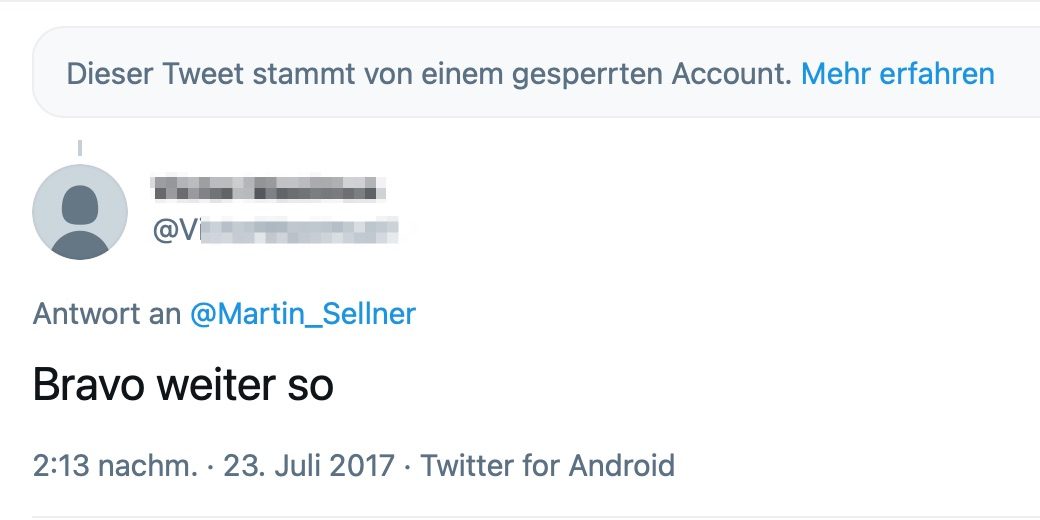
Task: Click the word "Bravo" in the tweet
Action: coord(88,384)
